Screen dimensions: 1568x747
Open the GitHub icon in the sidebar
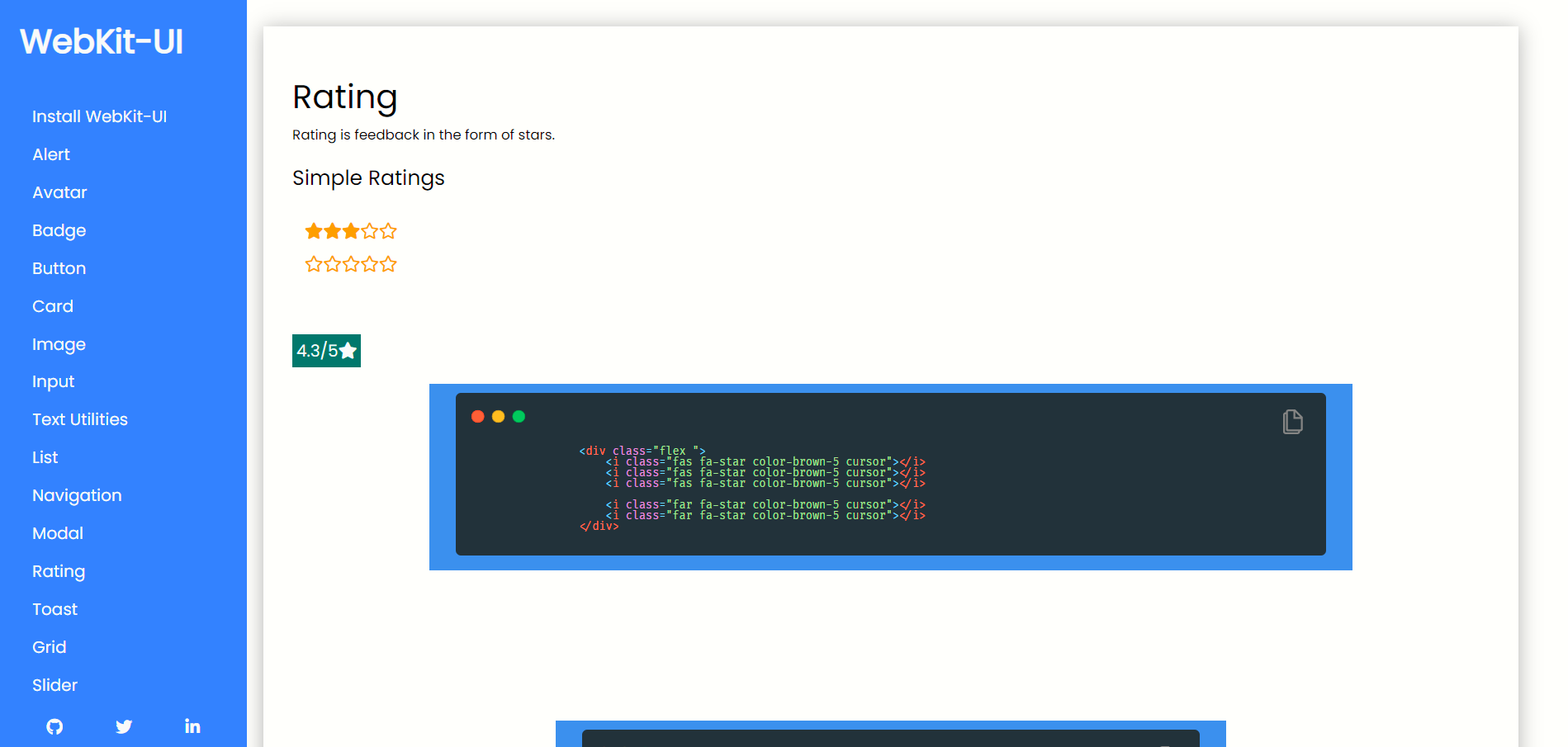(54, 726)
